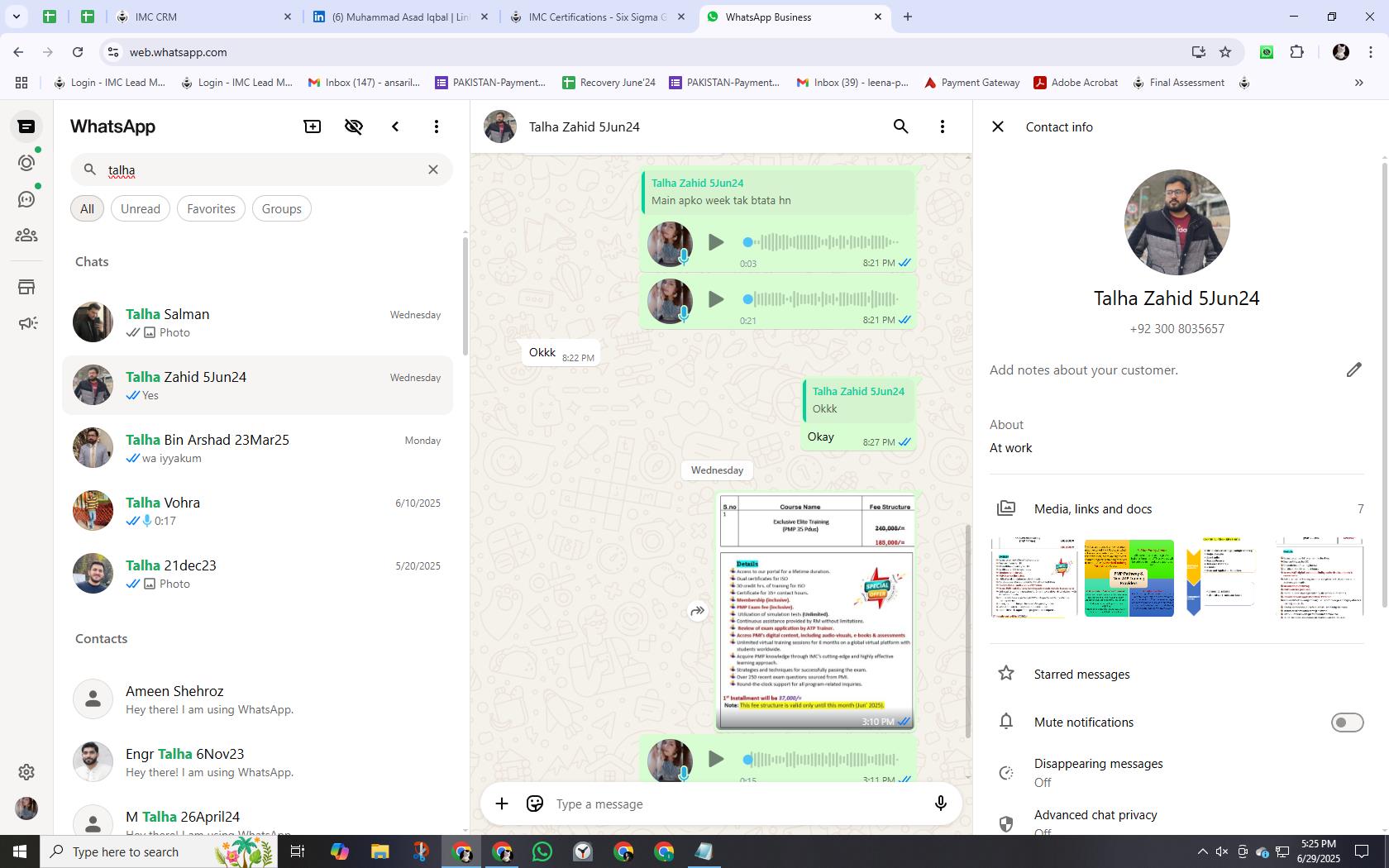Search within the conversation
Viewport: 1389px width, 868px height.
901,126
